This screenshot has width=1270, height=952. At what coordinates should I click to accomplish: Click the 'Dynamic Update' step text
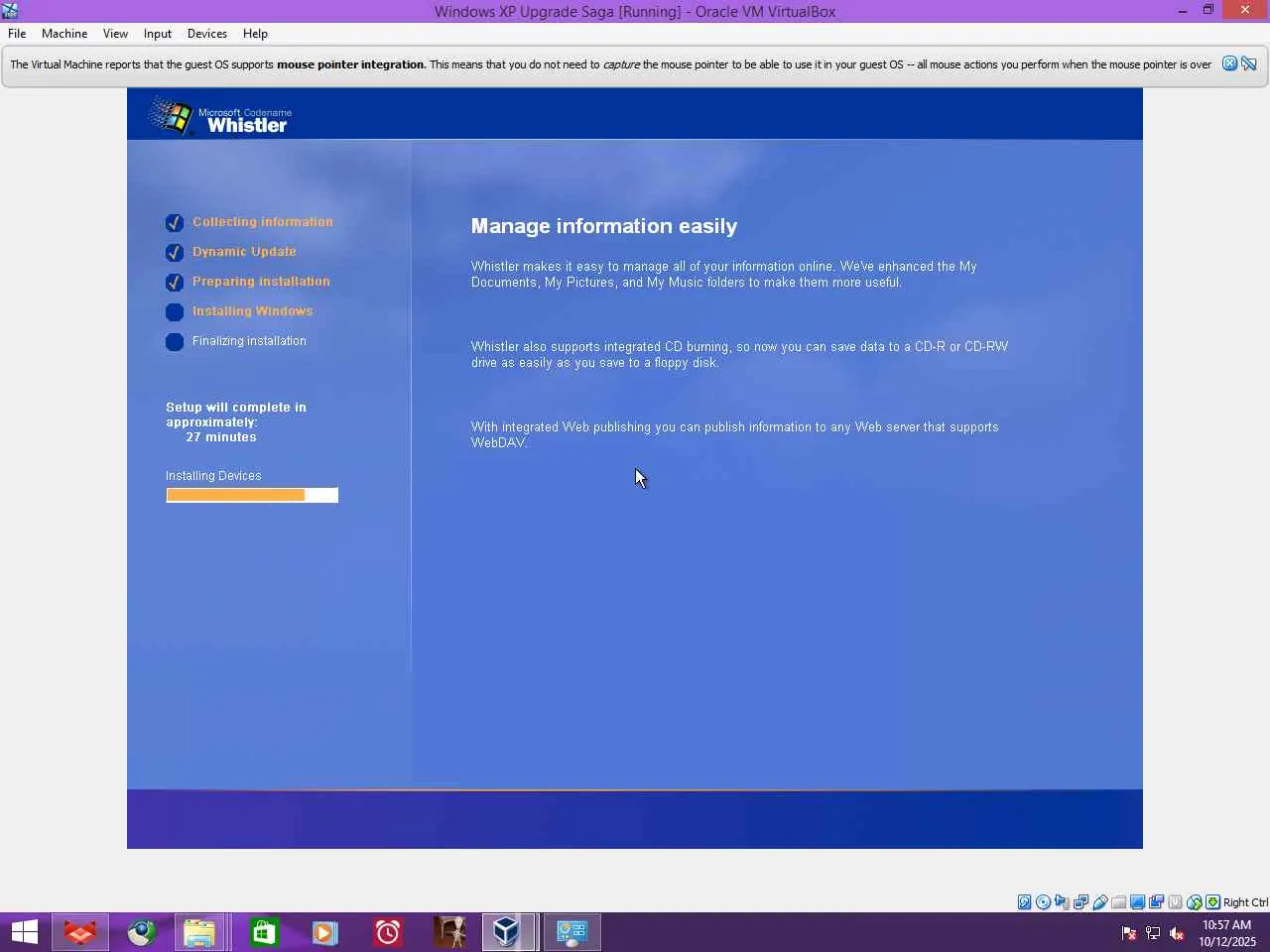tap(244, 252)
